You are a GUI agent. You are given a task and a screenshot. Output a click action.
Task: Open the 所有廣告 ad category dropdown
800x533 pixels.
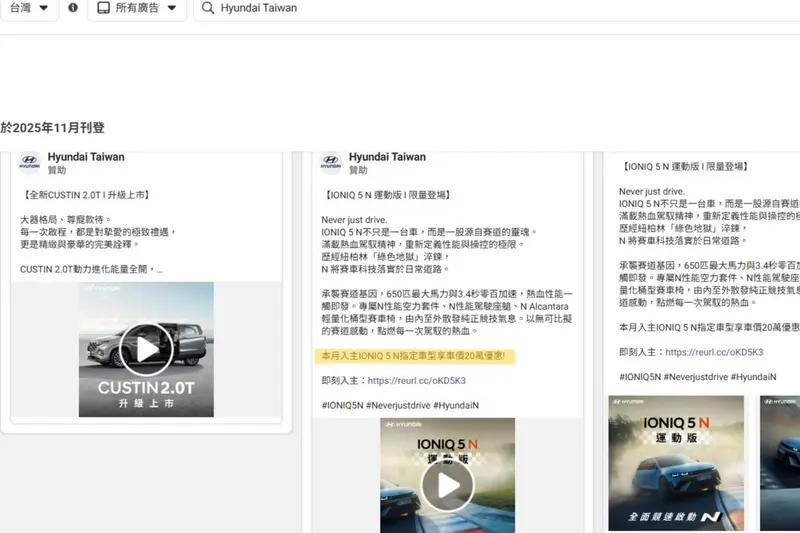pyautogui.click(x=137, y=8)
